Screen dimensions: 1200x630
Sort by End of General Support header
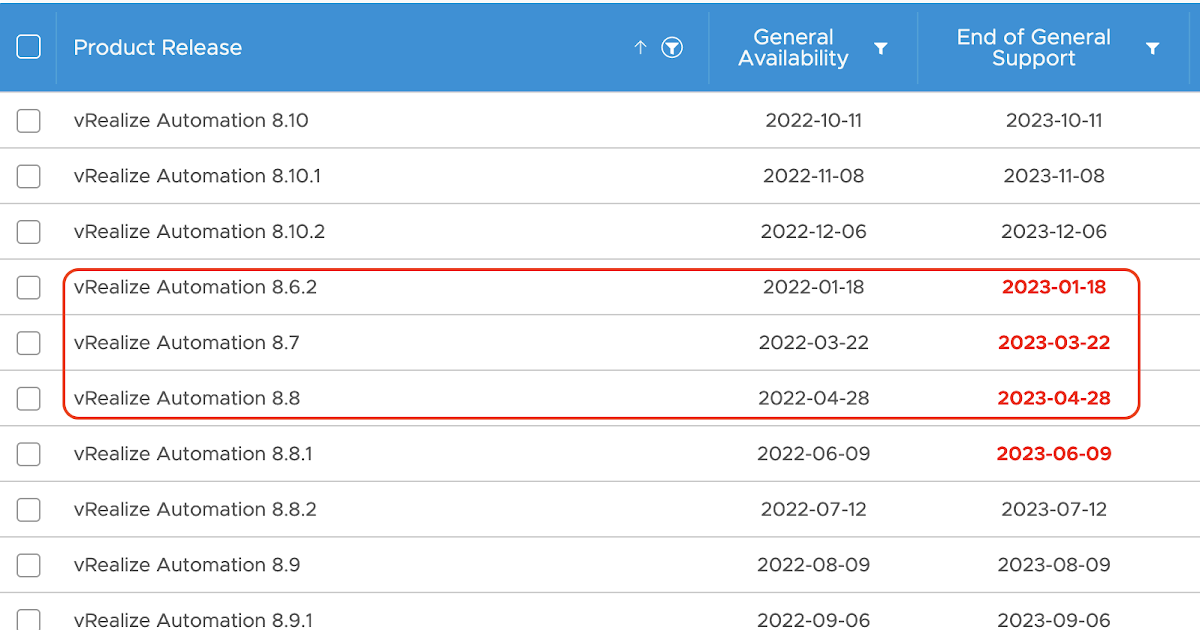tap(1033, 48)
